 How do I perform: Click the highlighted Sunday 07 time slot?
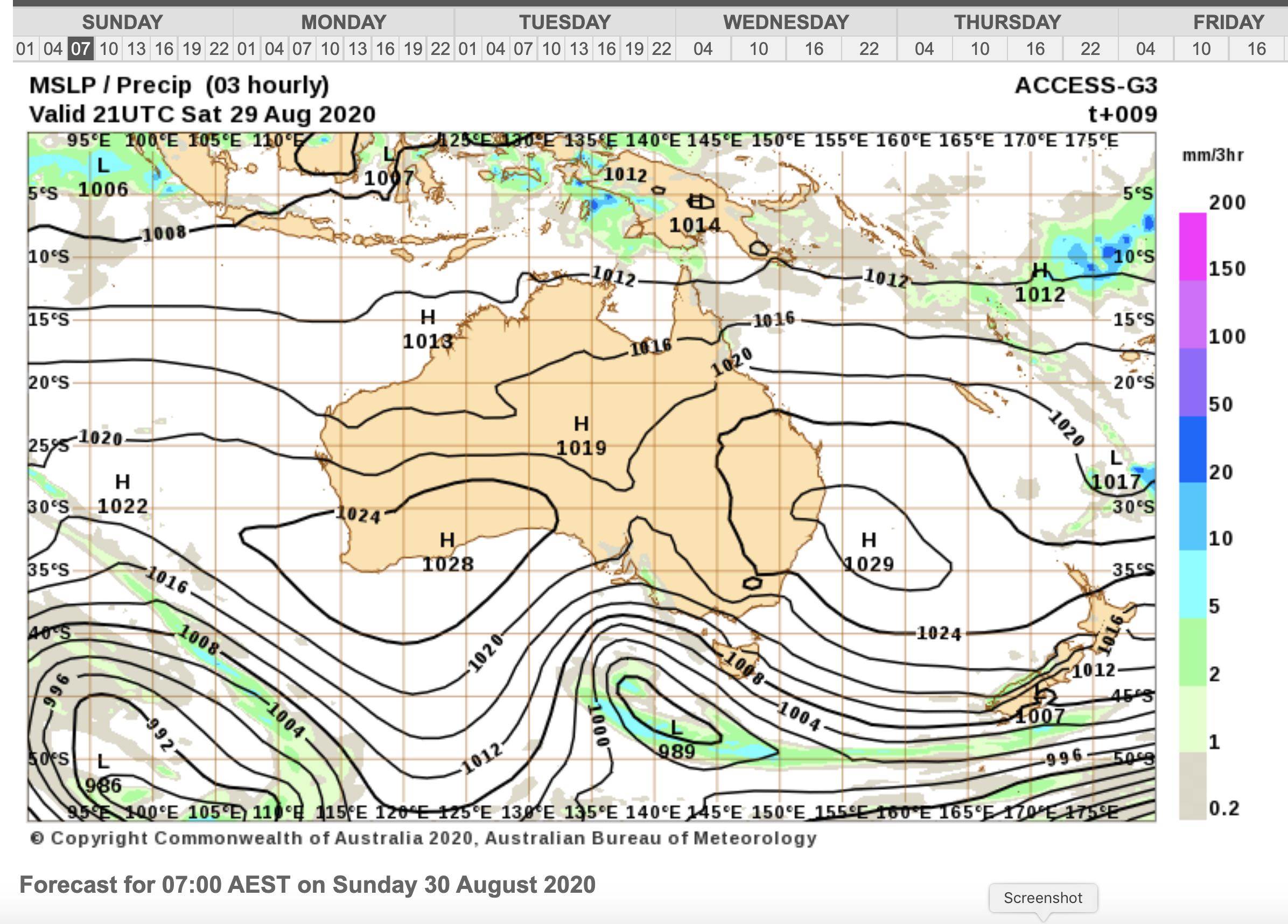[81, 49]
